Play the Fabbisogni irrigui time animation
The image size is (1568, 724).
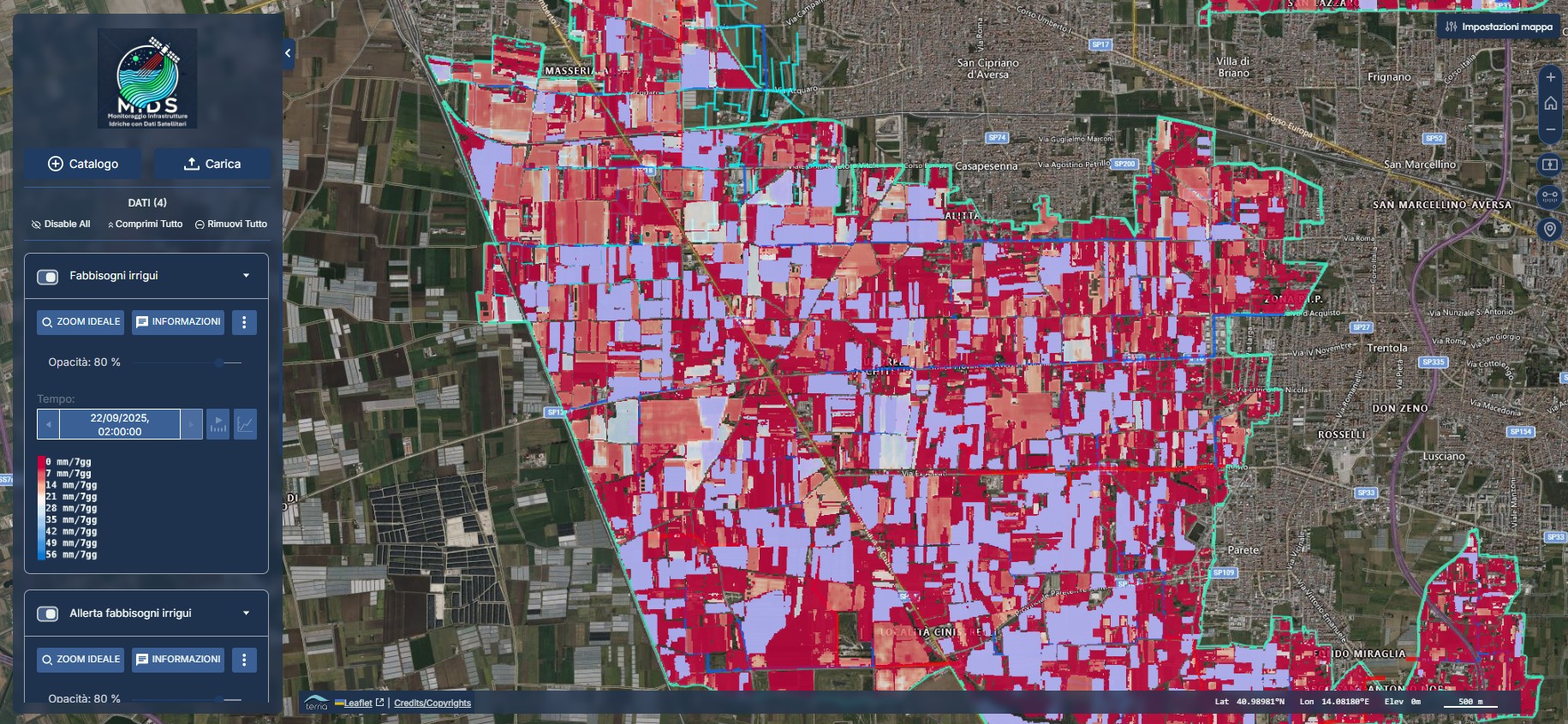coord(218,424)
